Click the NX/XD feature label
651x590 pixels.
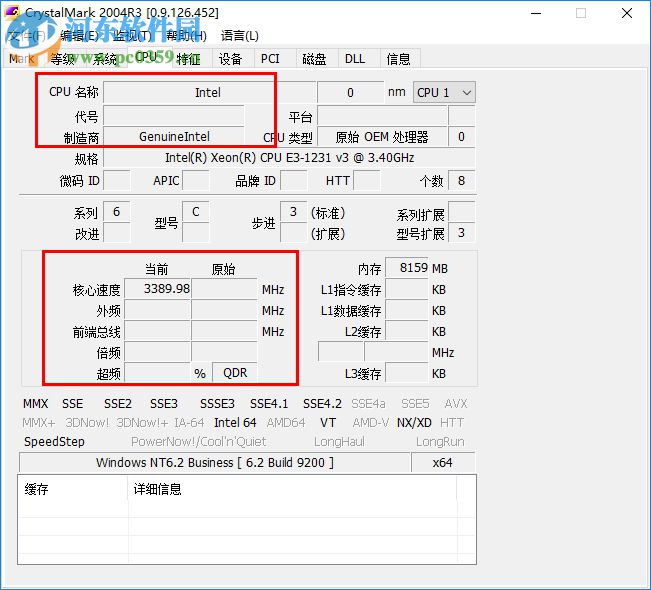[414, 423]
